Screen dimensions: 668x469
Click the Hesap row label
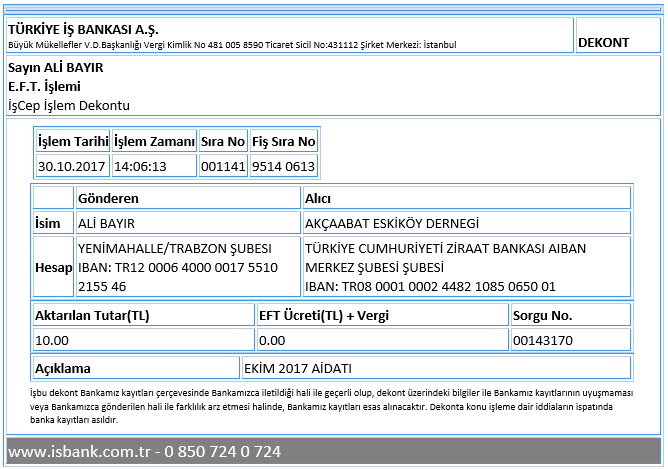54,268
